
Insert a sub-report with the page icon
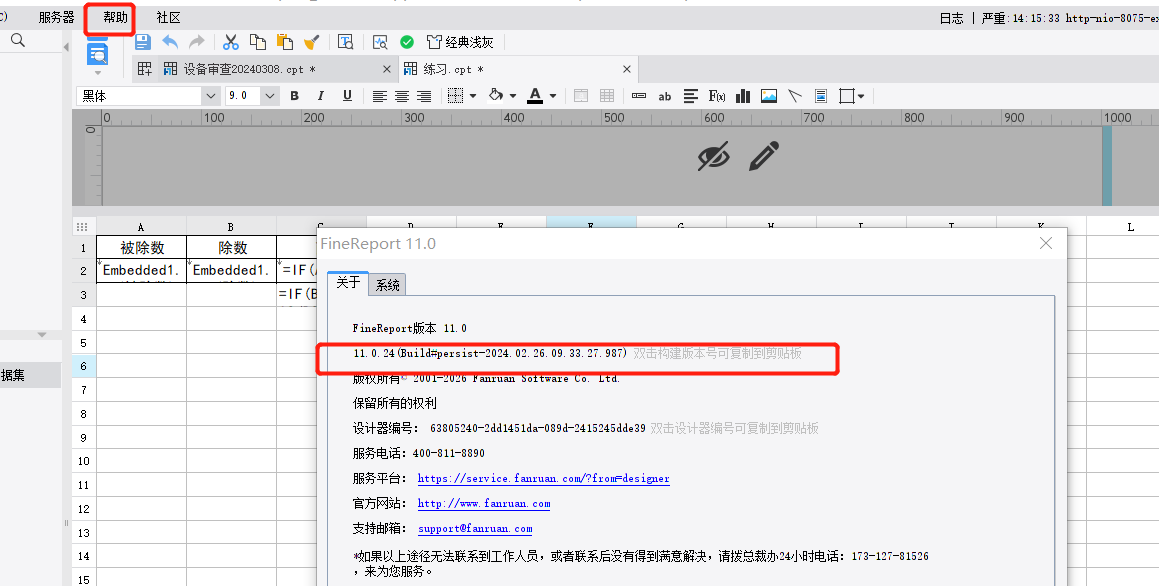pyautogui.click(x=820, y=96)
